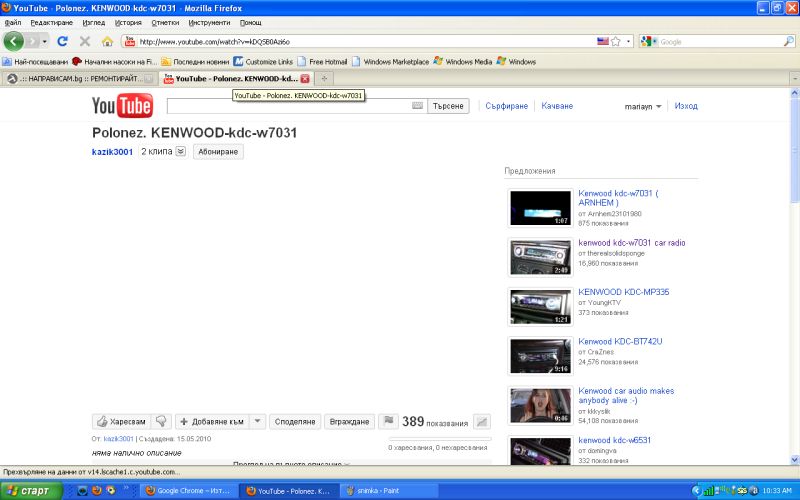The width and height of the screenshot is (800, 500).
Task: Expand the 2 клипа videos list arrow
Action: (180, 152)
